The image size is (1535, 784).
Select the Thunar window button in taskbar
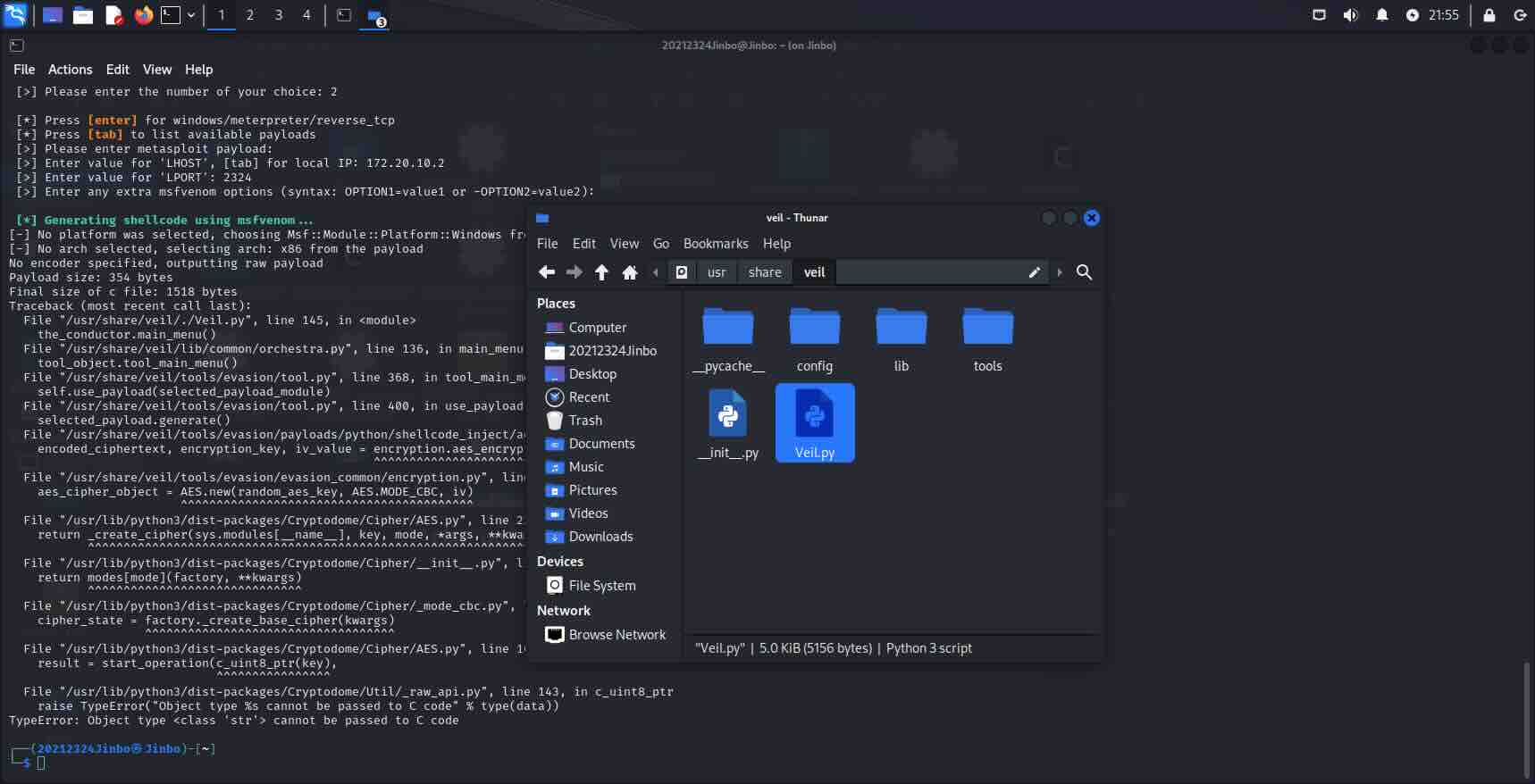(375, 16)
